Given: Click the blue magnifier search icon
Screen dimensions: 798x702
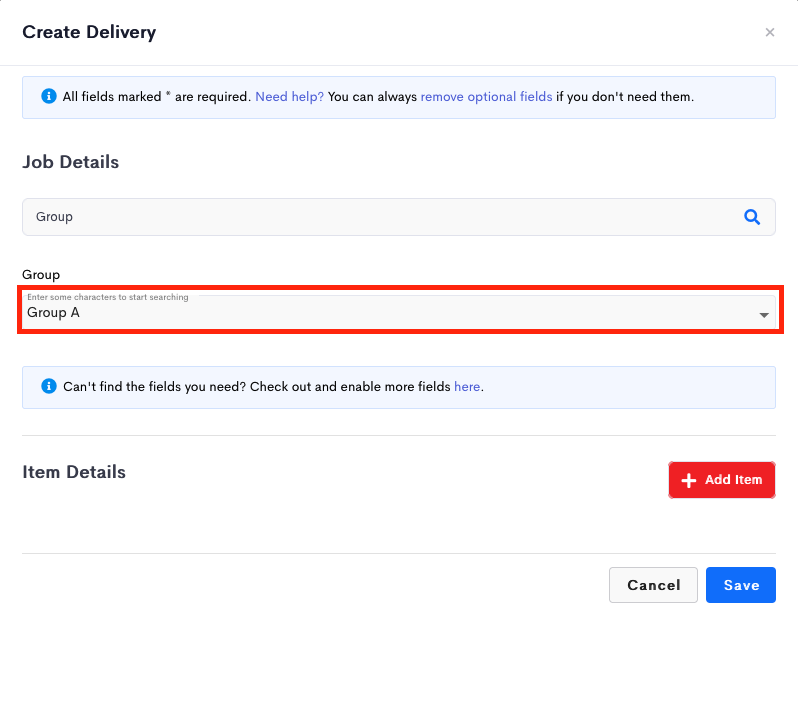Looking at the screenshot, I should pos(752,217).
